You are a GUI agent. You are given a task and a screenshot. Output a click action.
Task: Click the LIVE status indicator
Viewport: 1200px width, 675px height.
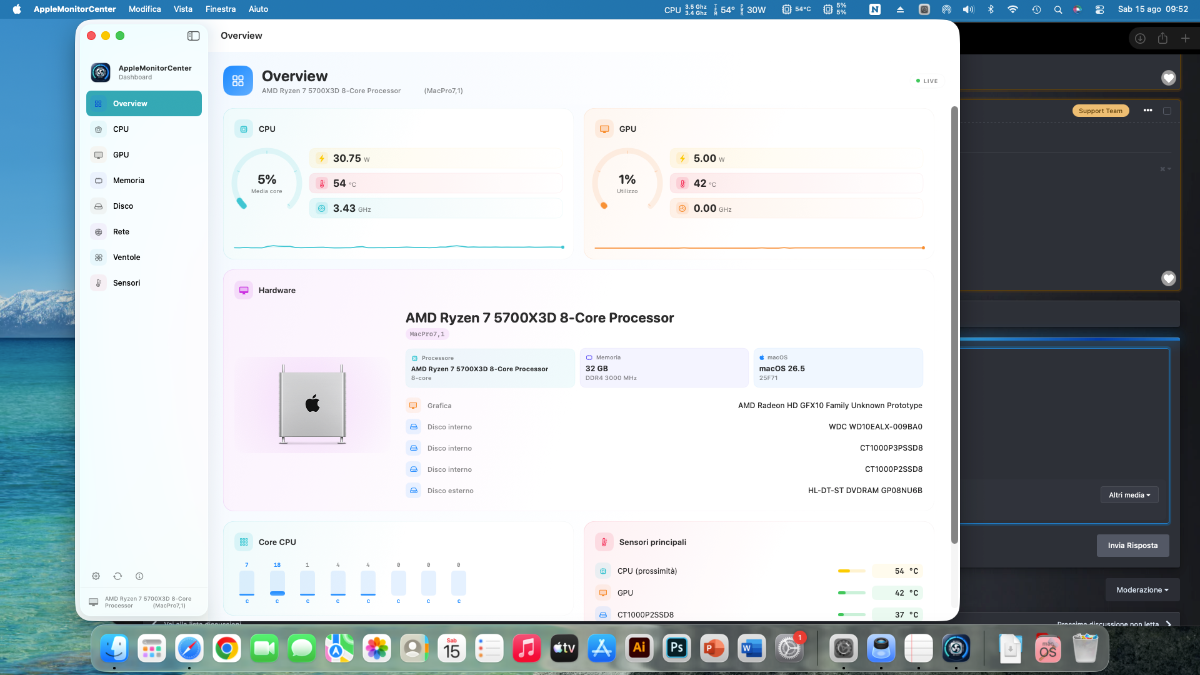point(927,81)
